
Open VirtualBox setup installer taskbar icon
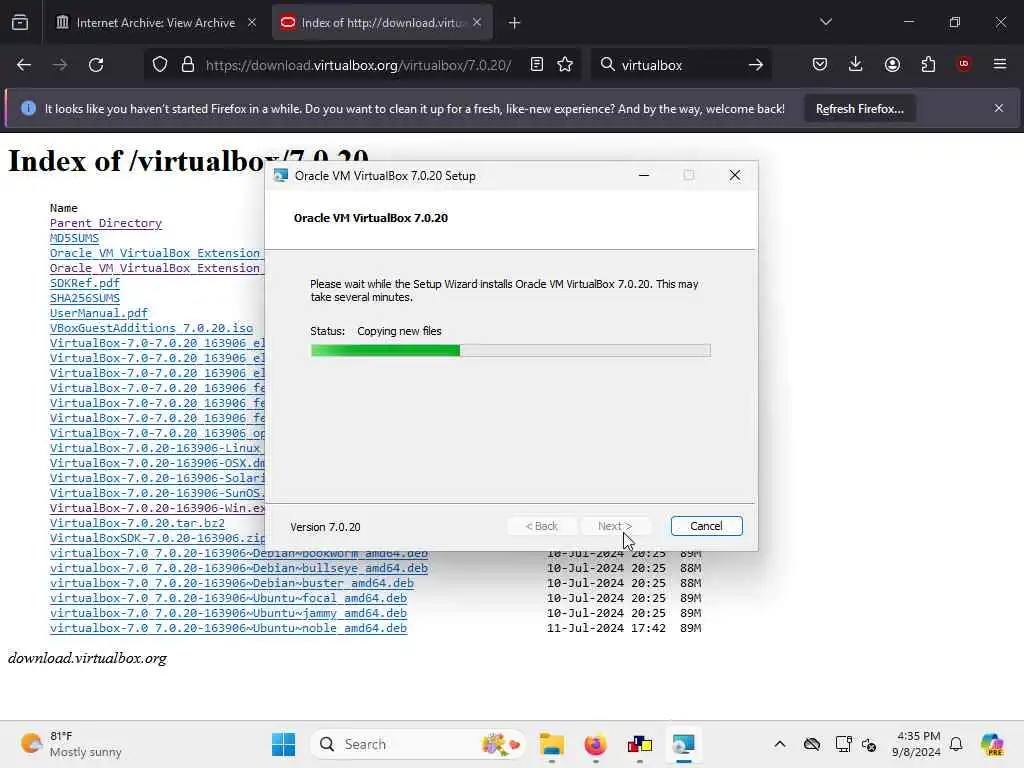(x=683, y=744)
